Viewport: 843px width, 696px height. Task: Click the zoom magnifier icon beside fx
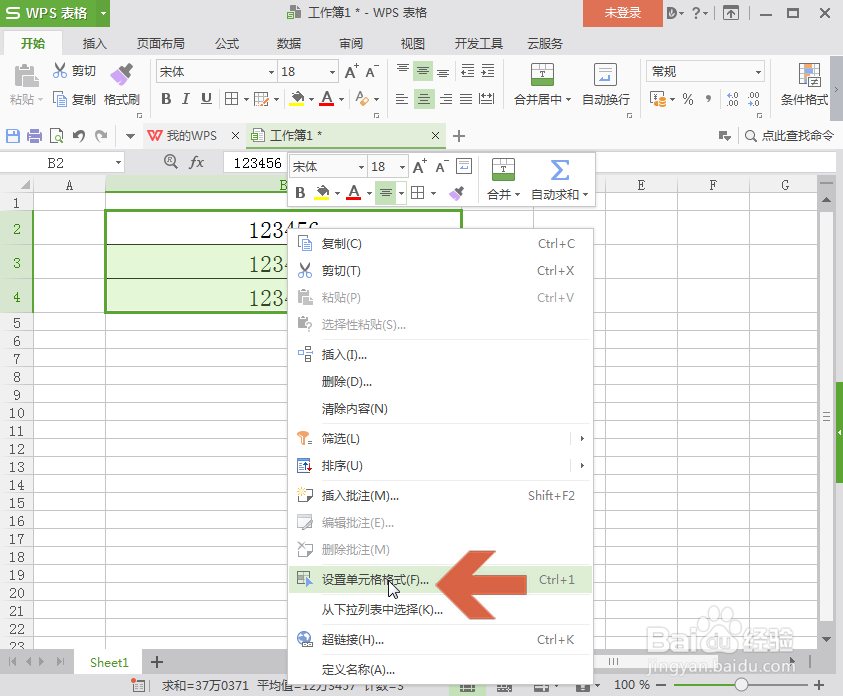click(170, 161)
